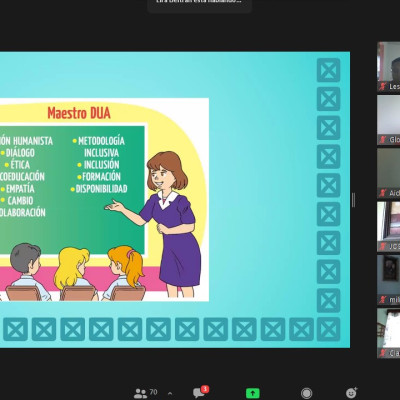This screenshot has width=400, height=400.
Task: Click the muted microphone icon on JCS's tile
Action: [x=383, y=247]
